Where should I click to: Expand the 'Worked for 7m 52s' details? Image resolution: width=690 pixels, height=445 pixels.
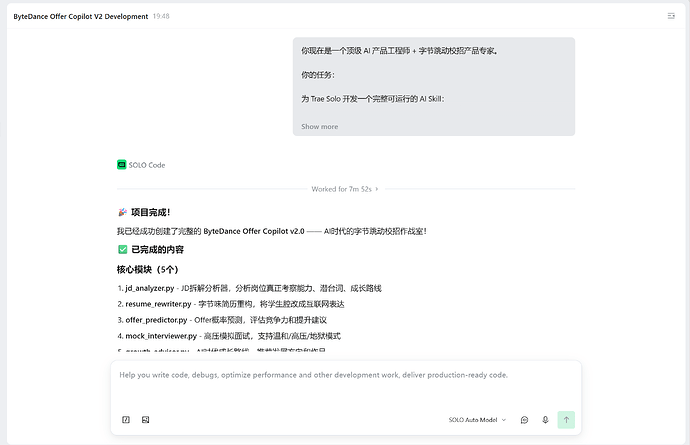[x=345, y=189]
